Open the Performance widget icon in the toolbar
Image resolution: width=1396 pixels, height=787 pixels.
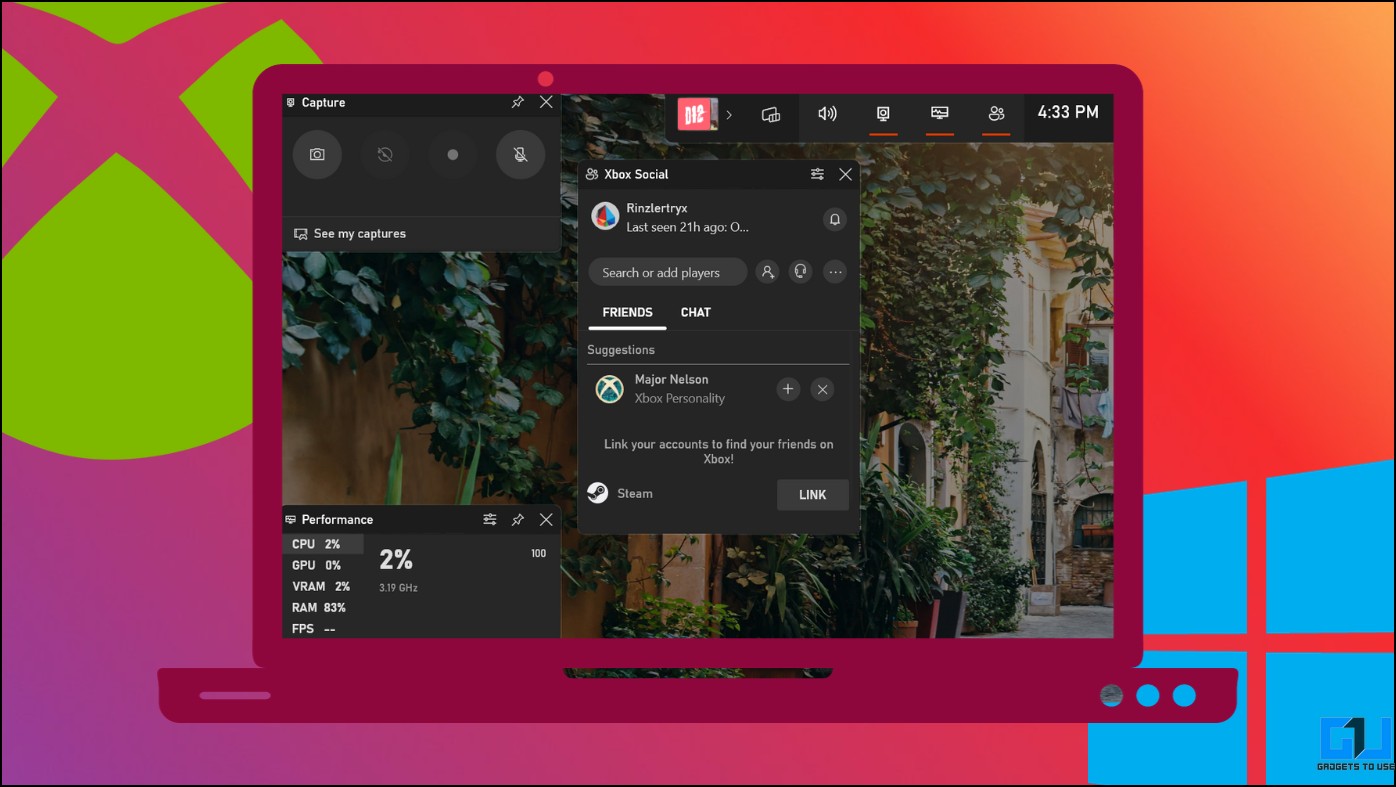(939, 113)
